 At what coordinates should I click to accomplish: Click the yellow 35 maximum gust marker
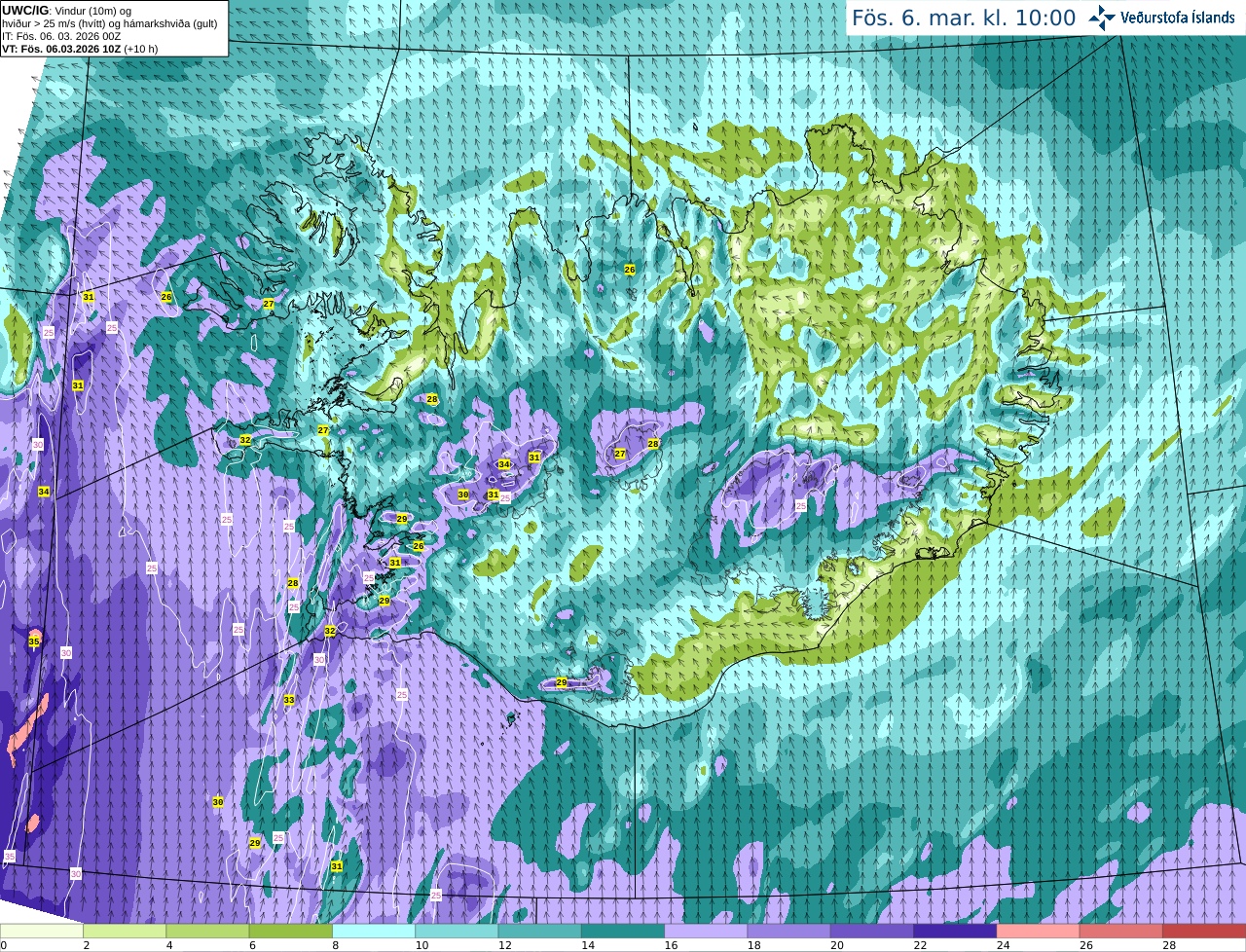[34, 641]
